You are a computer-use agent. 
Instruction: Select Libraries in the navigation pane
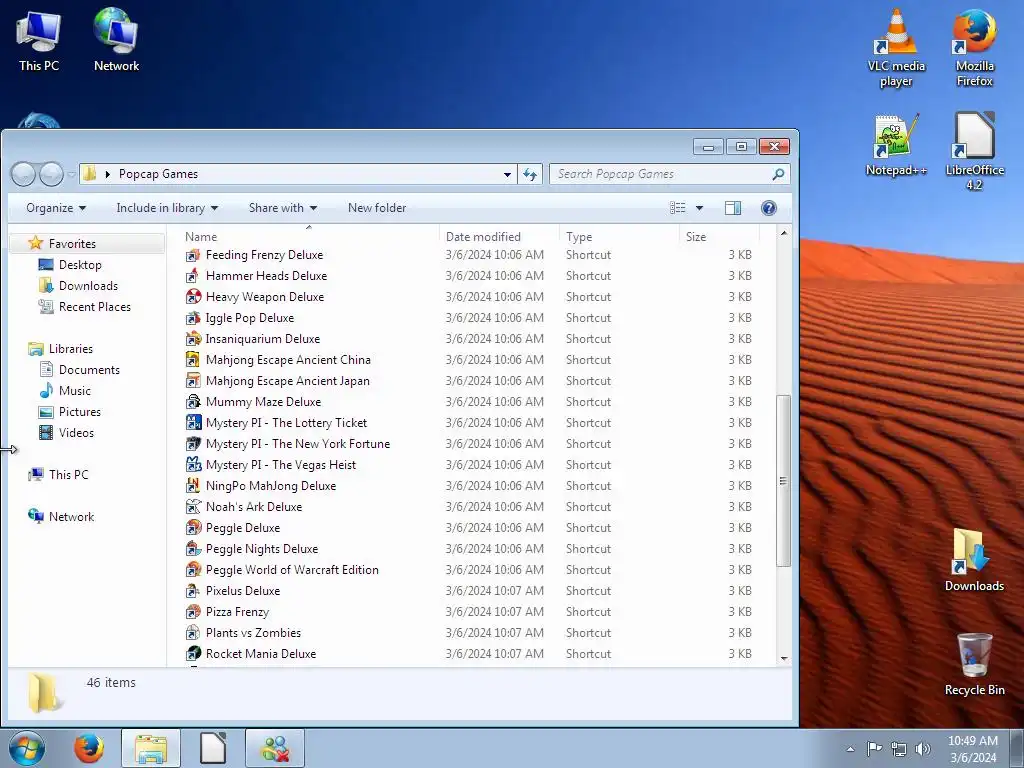point(71,349)
